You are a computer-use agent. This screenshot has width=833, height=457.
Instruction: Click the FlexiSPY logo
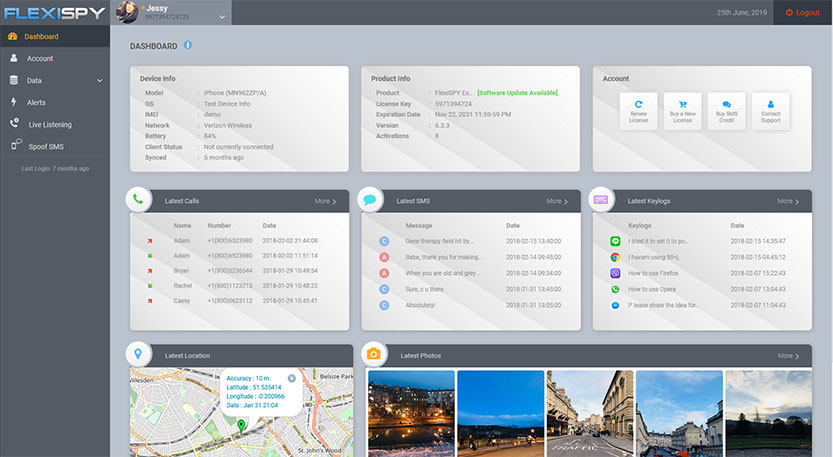point(54,13)
